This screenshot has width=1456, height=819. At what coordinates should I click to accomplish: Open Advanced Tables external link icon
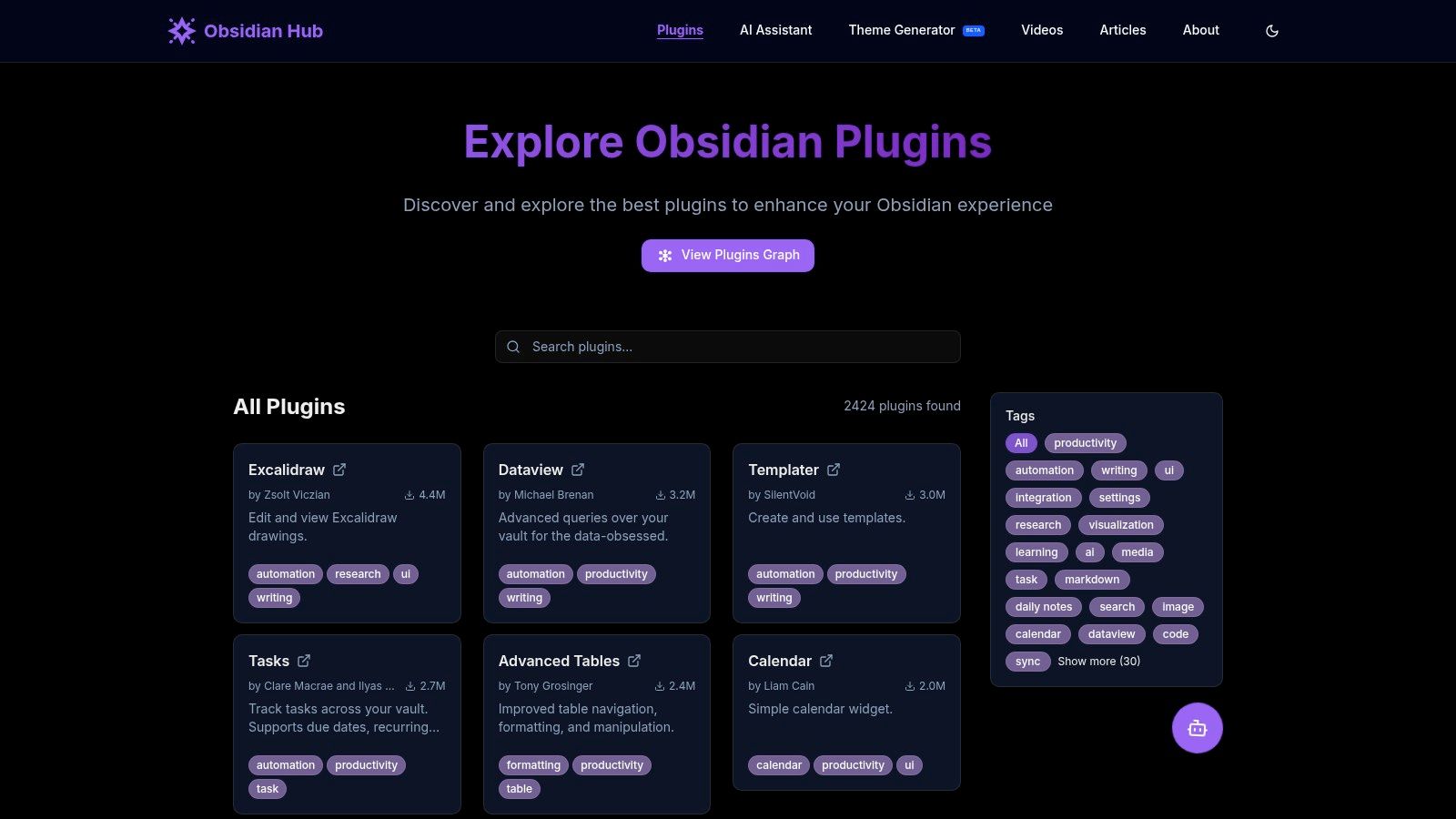(x=634, y=661)
